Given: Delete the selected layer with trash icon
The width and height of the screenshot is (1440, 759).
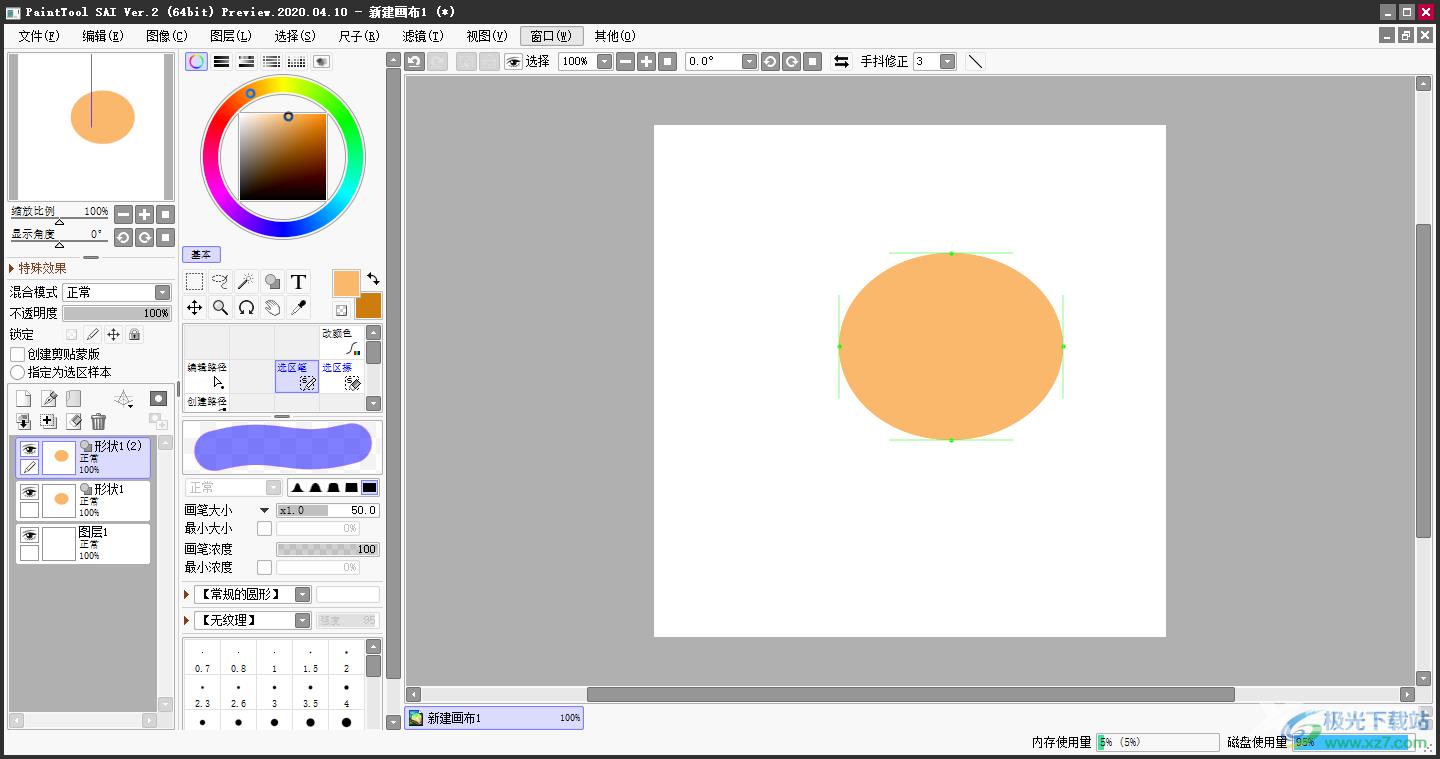Looking at the screenshot, I should 98,422.
